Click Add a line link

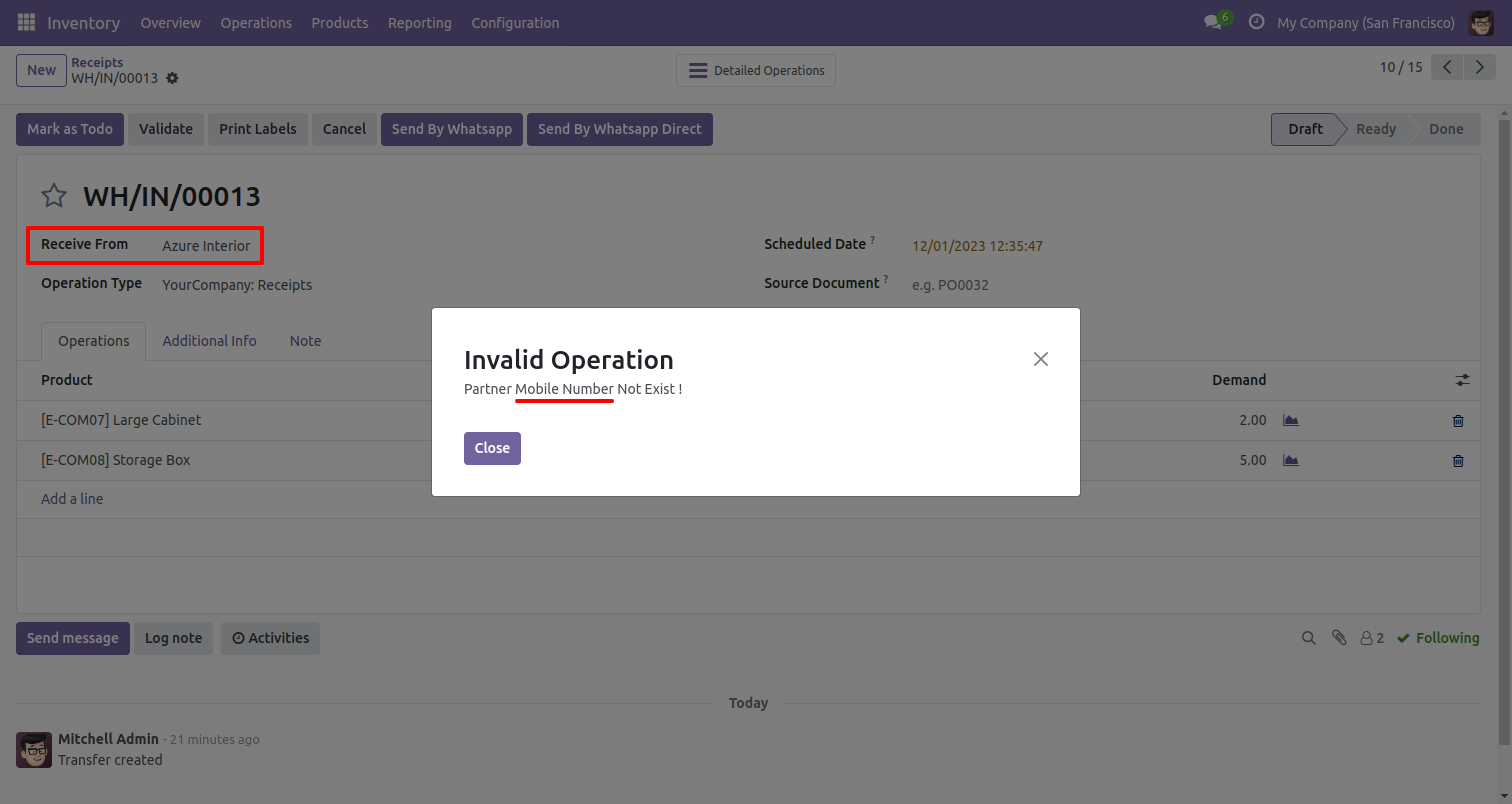(72, 499)
